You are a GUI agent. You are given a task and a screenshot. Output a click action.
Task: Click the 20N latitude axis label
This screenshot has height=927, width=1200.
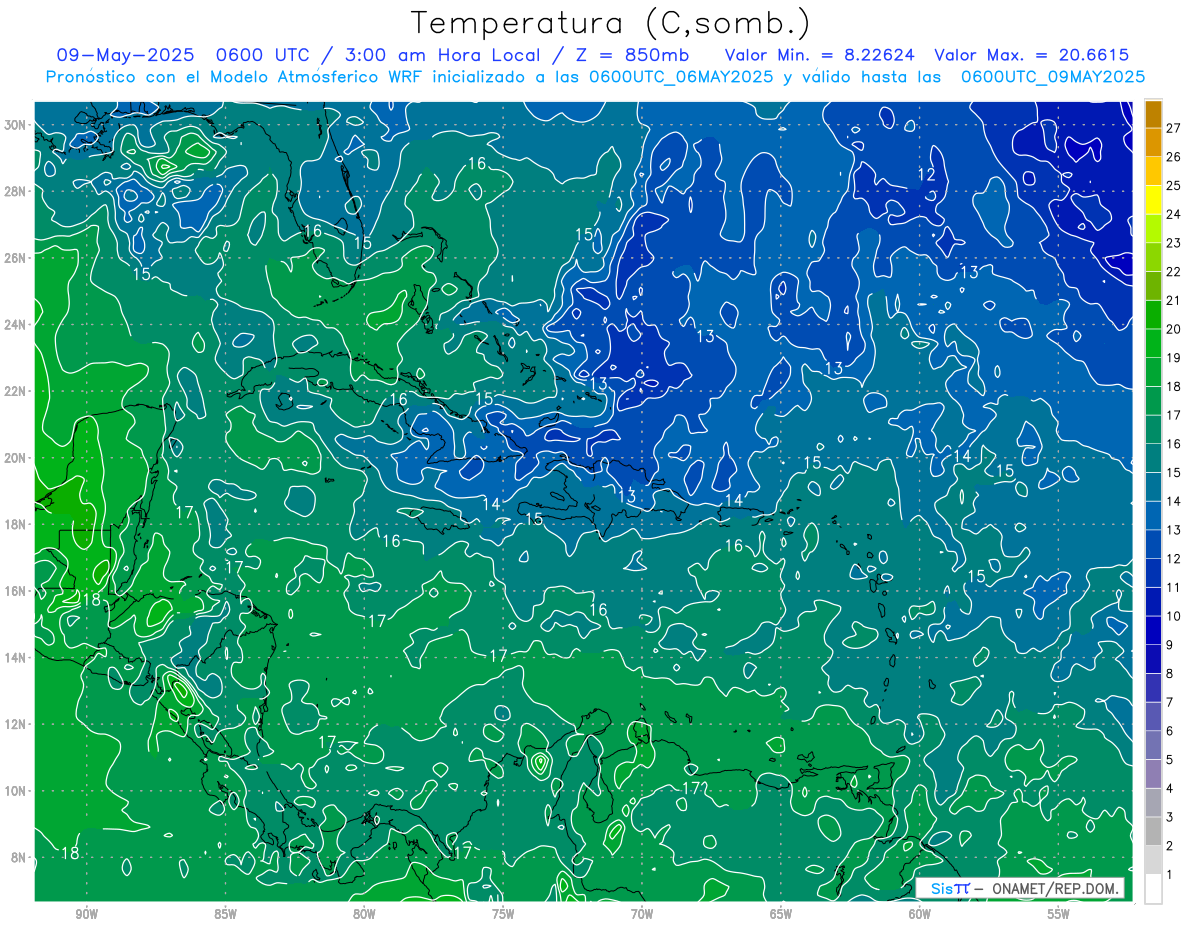click(17, 458)
